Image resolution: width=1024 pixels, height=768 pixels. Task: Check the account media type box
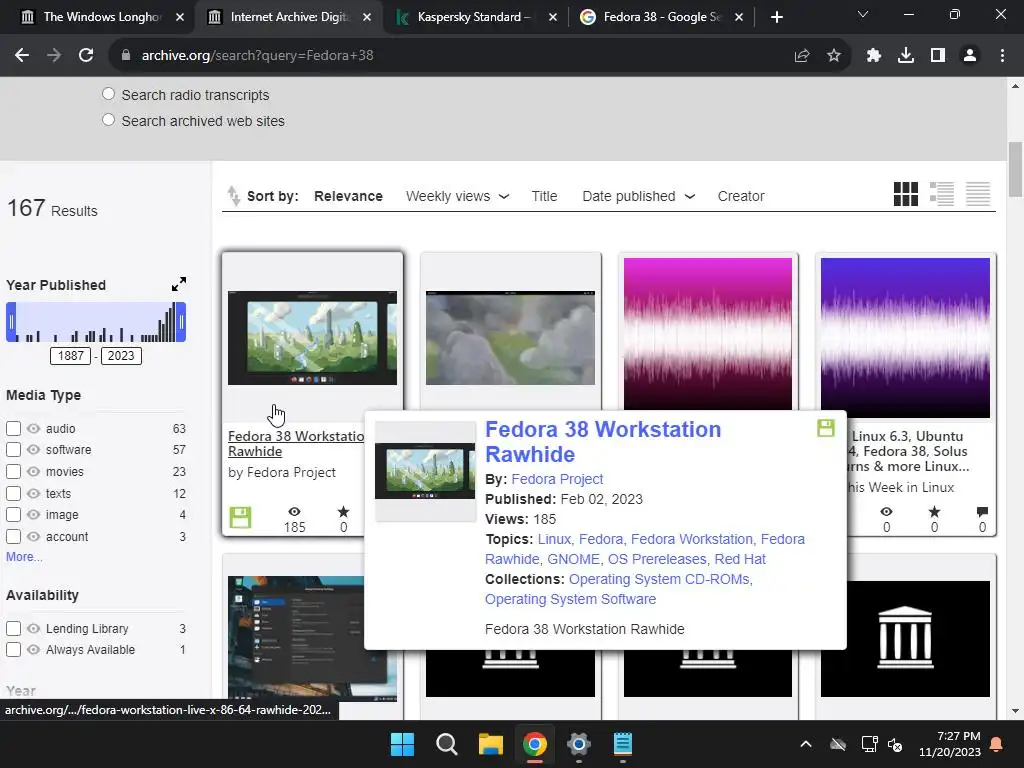[13, 537]
